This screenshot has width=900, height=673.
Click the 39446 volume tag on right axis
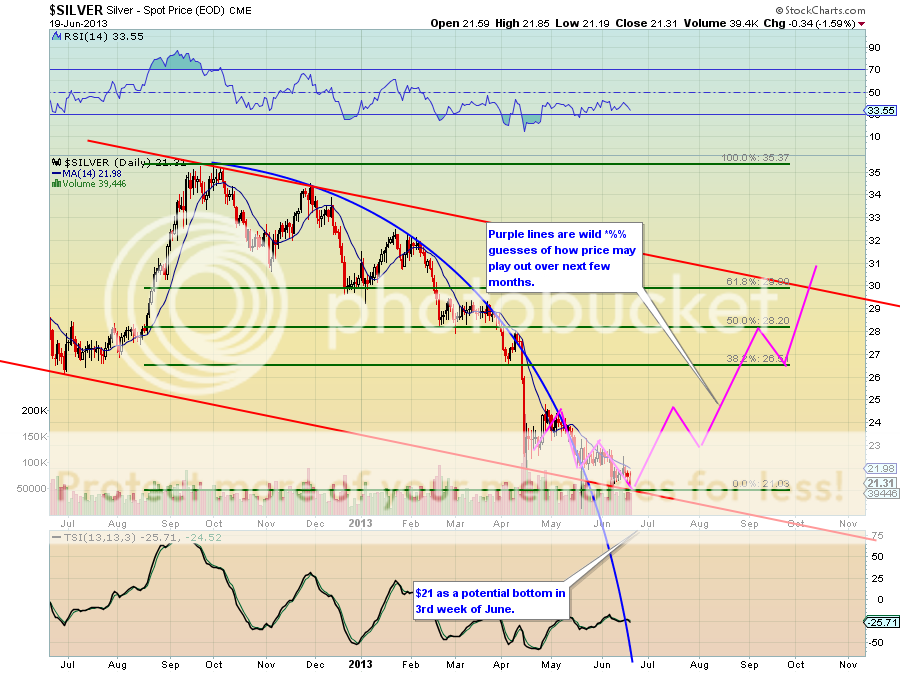click(880, 493)
